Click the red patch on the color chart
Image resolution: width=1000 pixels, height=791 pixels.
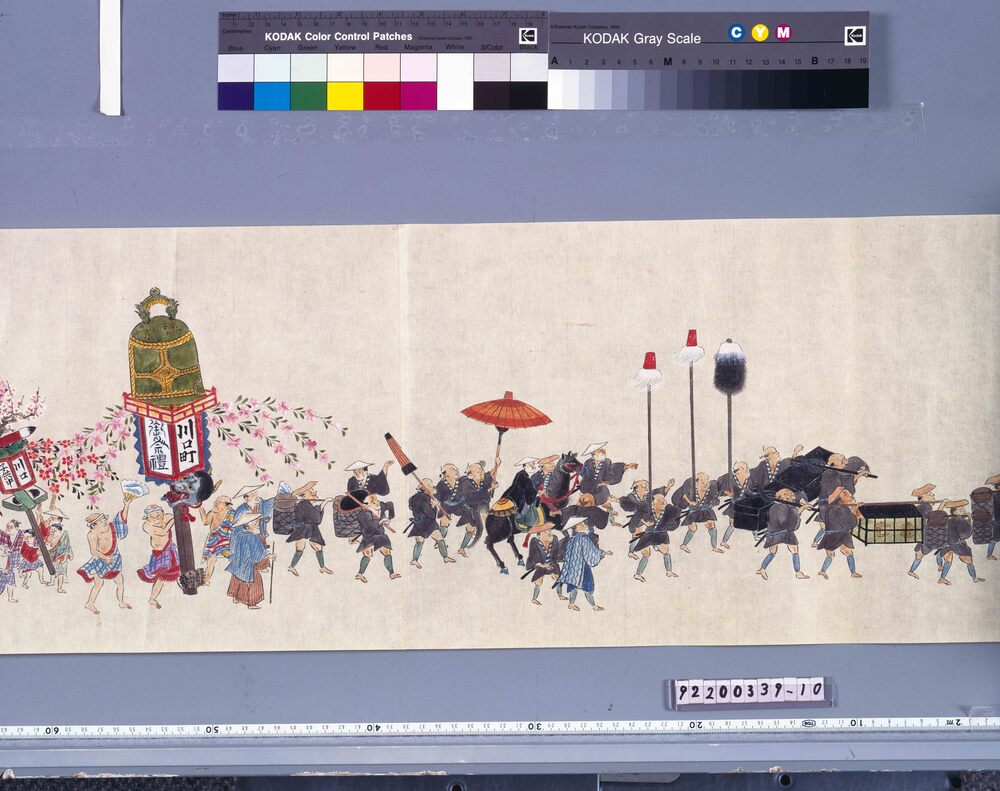[x=382, y=96]
